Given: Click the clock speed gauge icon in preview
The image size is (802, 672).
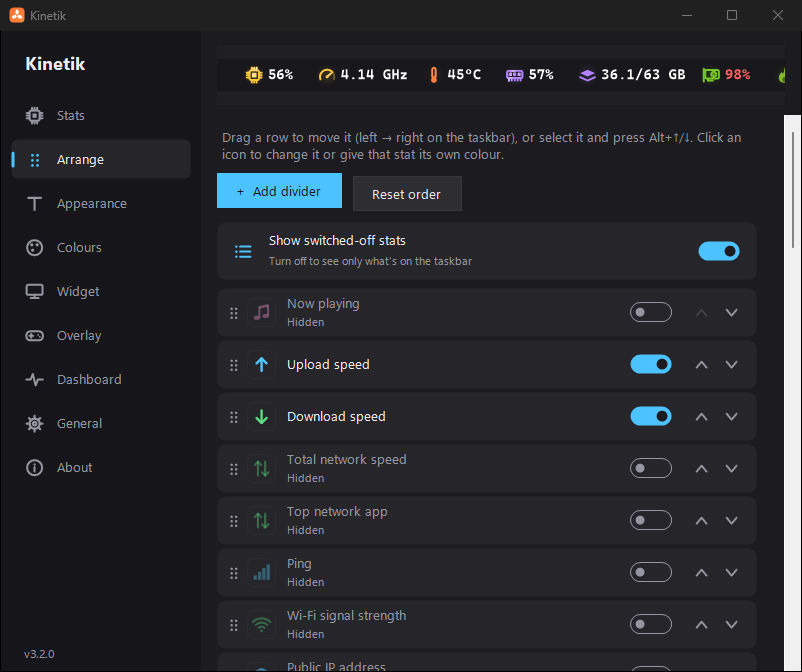Looking at the screenshot, I should pyautogui.click(x=326, y=75).
